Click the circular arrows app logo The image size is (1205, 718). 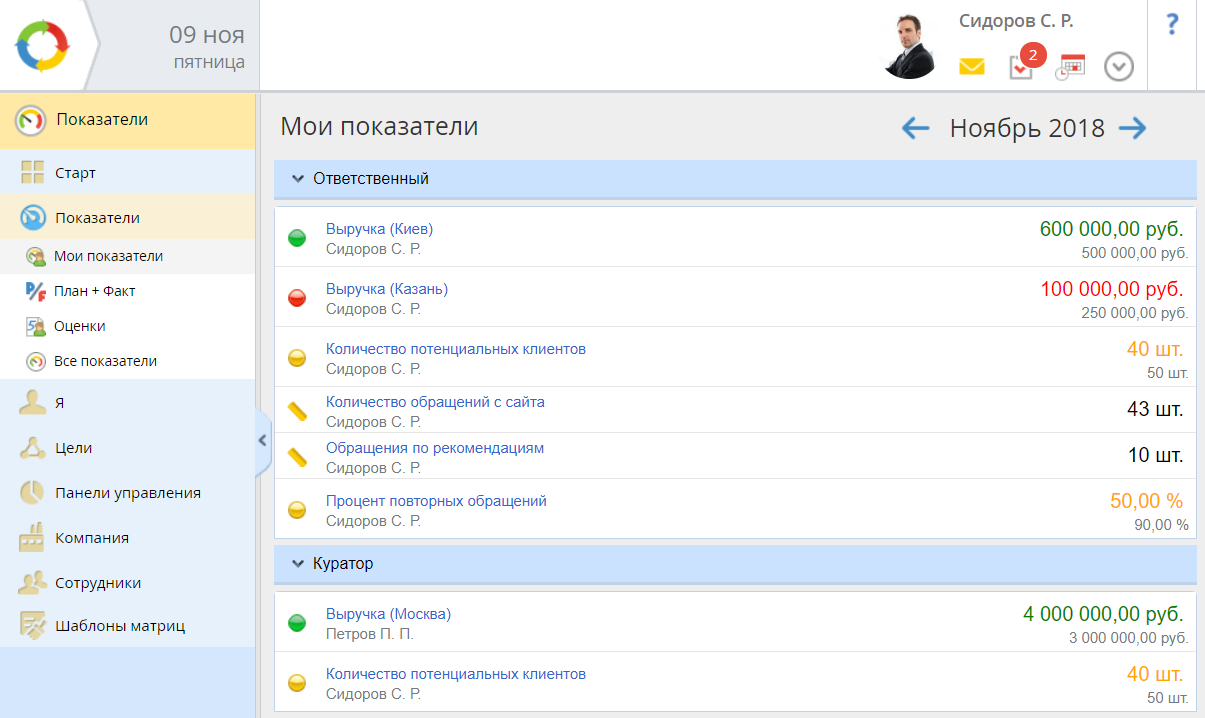click(x=42, y=45)
